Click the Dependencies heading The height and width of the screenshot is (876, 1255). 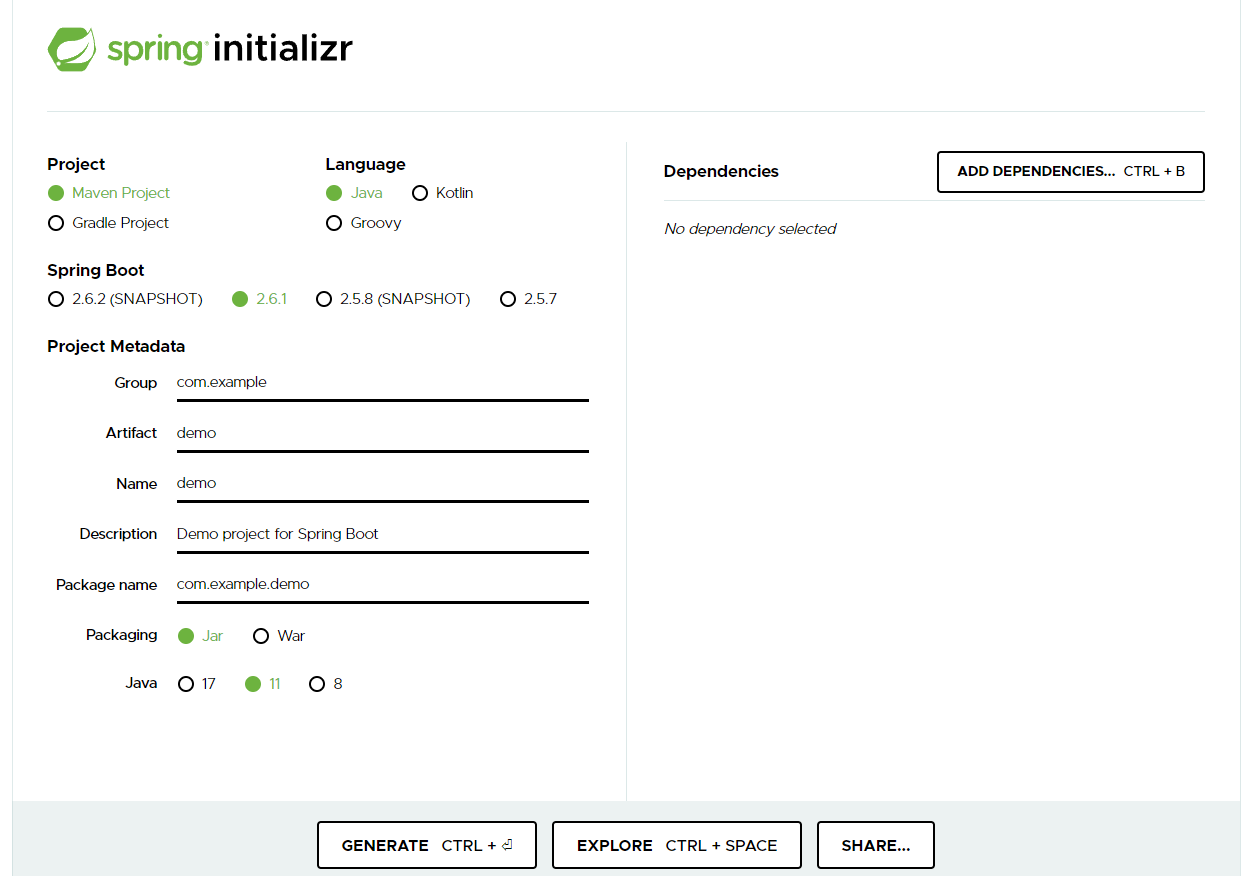click(x=721, y=172)
